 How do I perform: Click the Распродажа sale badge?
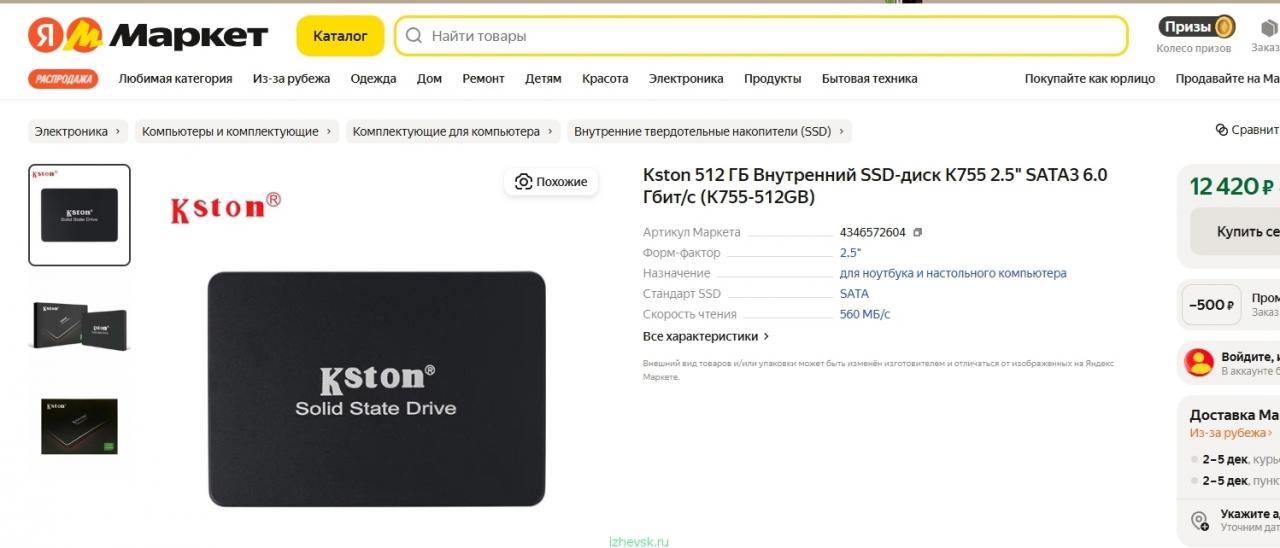click(63, 79)
